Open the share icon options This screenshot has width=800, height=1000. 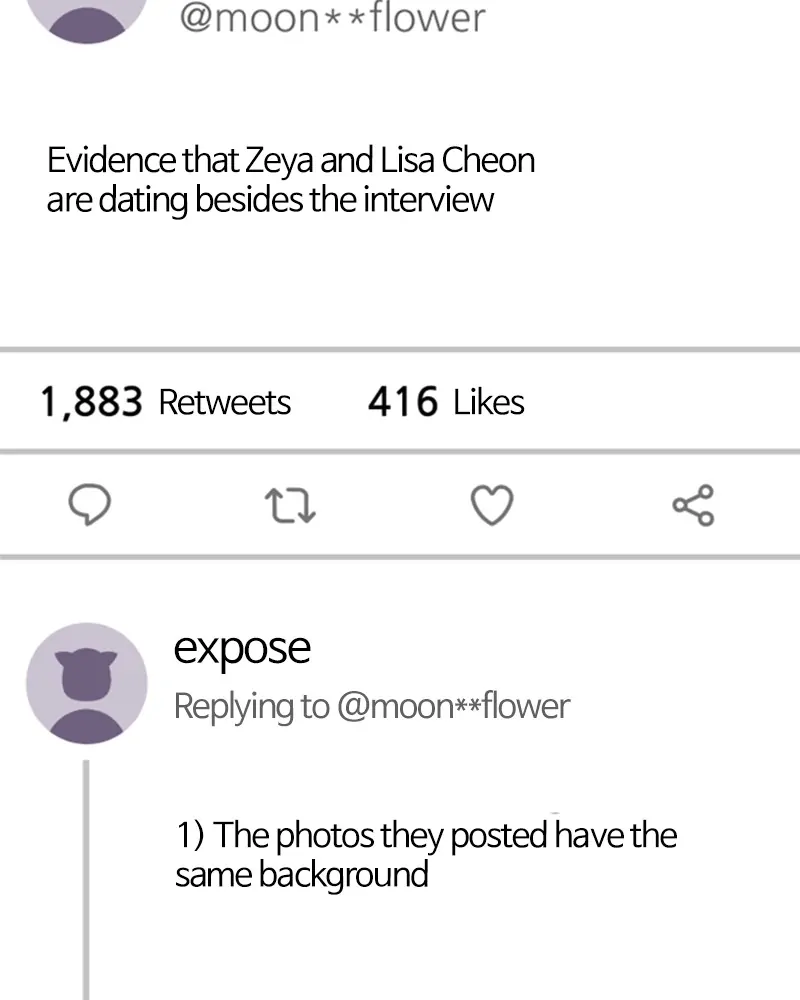pyautogui.click(x=693, y=506)
